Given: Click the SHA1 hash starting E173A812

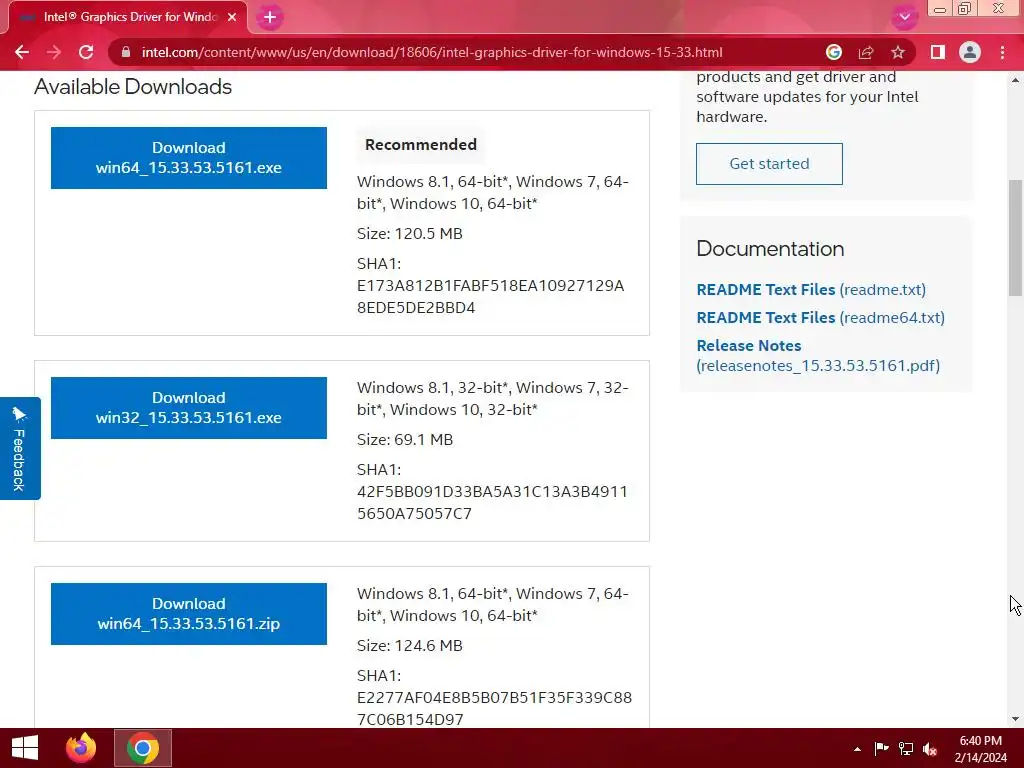Looking at the screenshot, I should click(490, 296).
